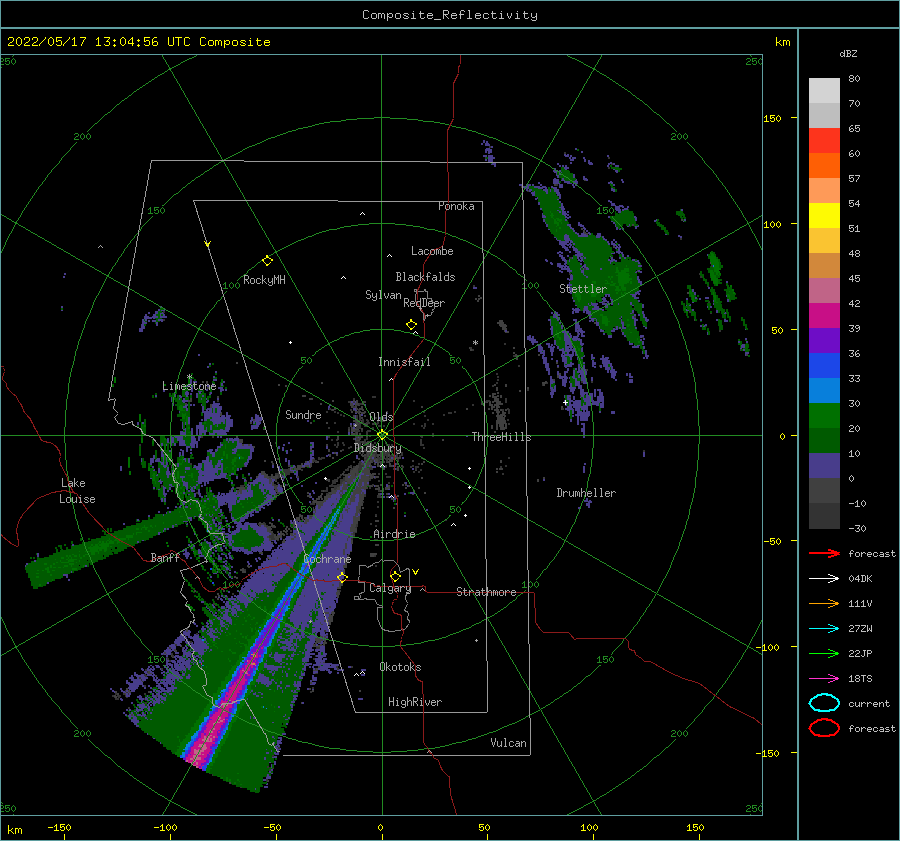Click the Limestone label

pos(189,386)
